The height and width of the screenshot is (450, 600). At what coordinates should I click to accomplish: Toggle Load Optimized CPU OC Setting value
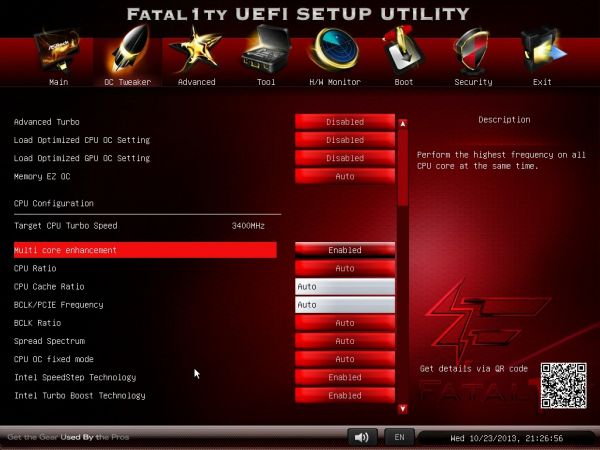click(x=345, y=140)
